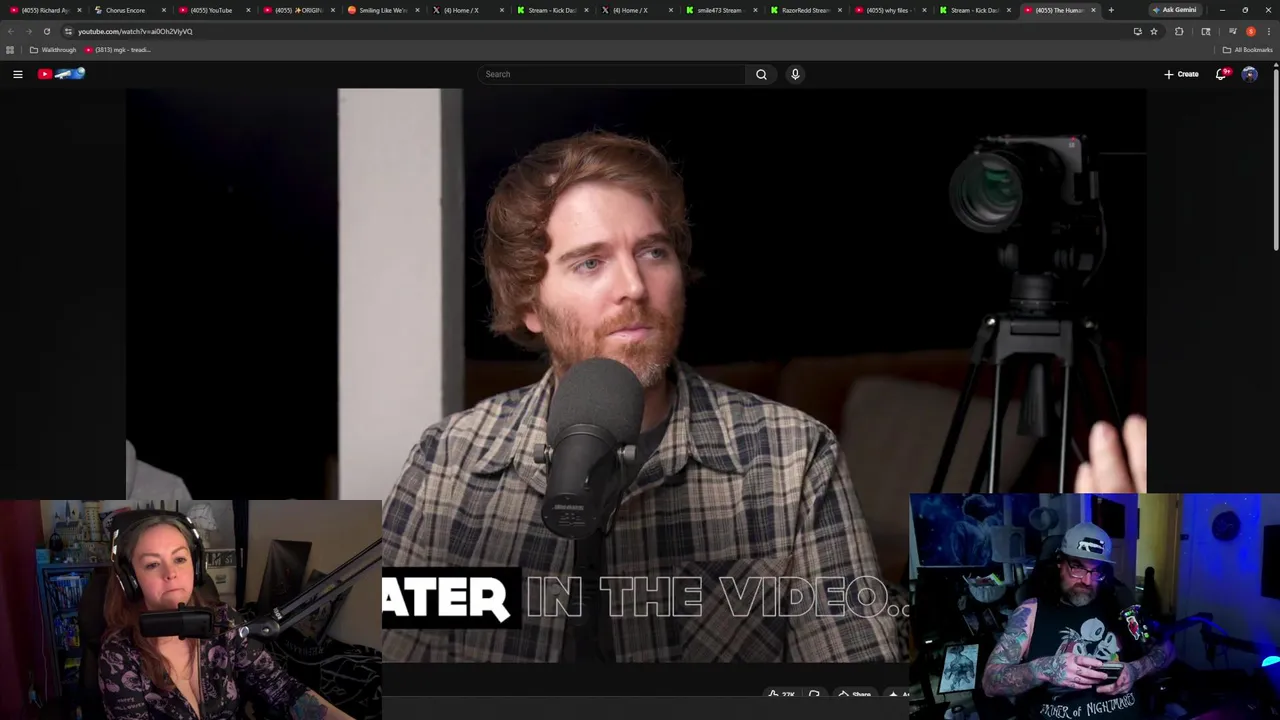Like the video with the thumbs-up 27K button
The width and height of the screenshot is (1280, 720).
[781, 694]
